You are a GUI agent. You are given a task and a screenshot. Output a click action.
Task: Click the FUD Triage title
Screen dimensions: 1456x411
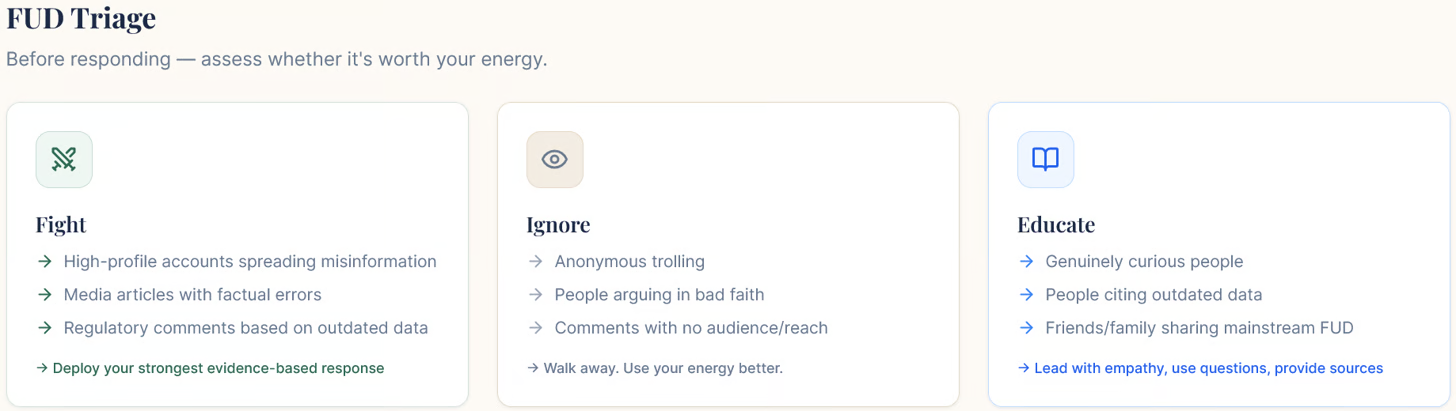(81, 18)
